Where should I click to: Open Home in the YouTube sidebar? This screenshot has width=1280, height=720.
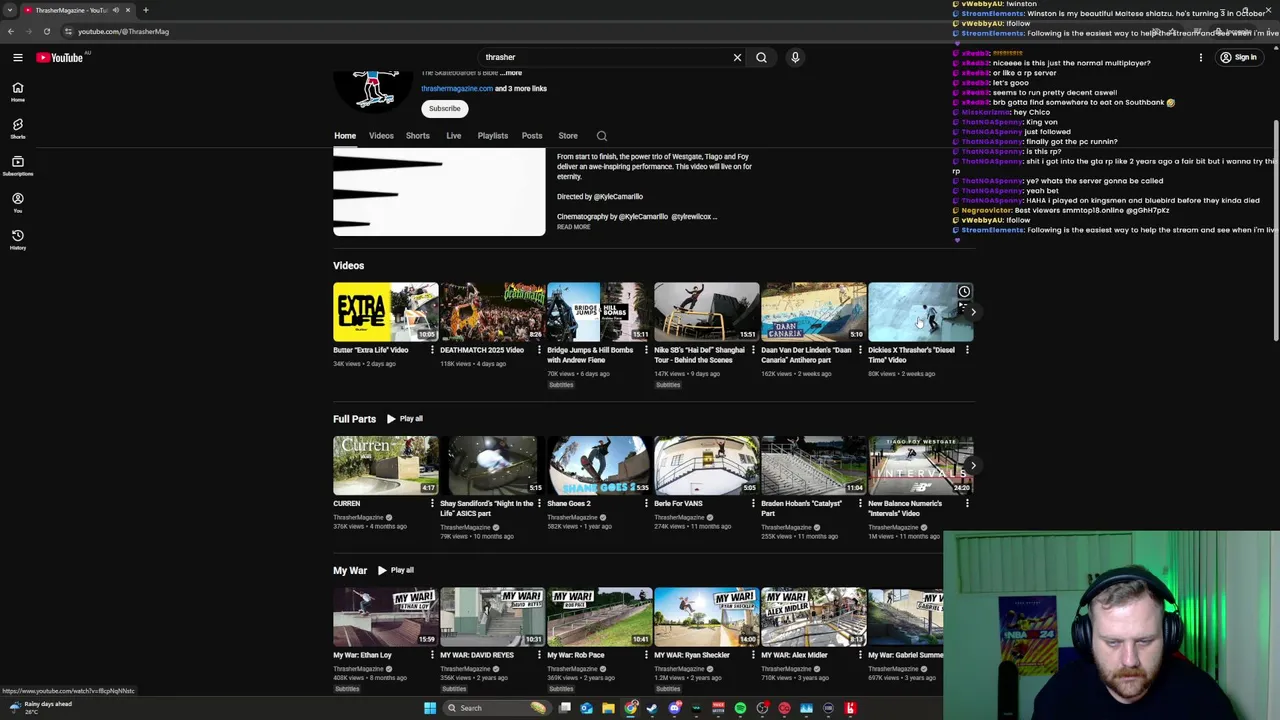[17, 93]
